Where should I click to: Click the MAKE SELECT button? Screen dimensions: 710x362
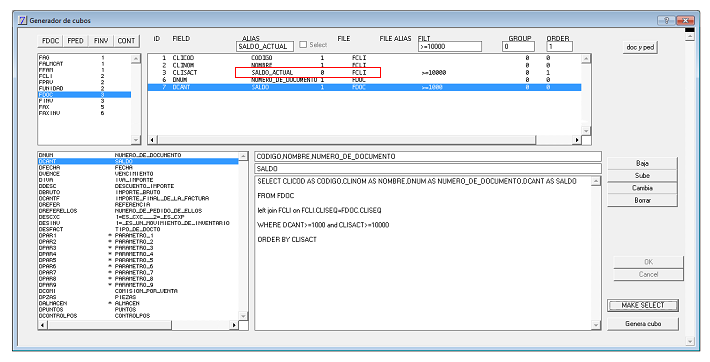click(x=643, y=305)
